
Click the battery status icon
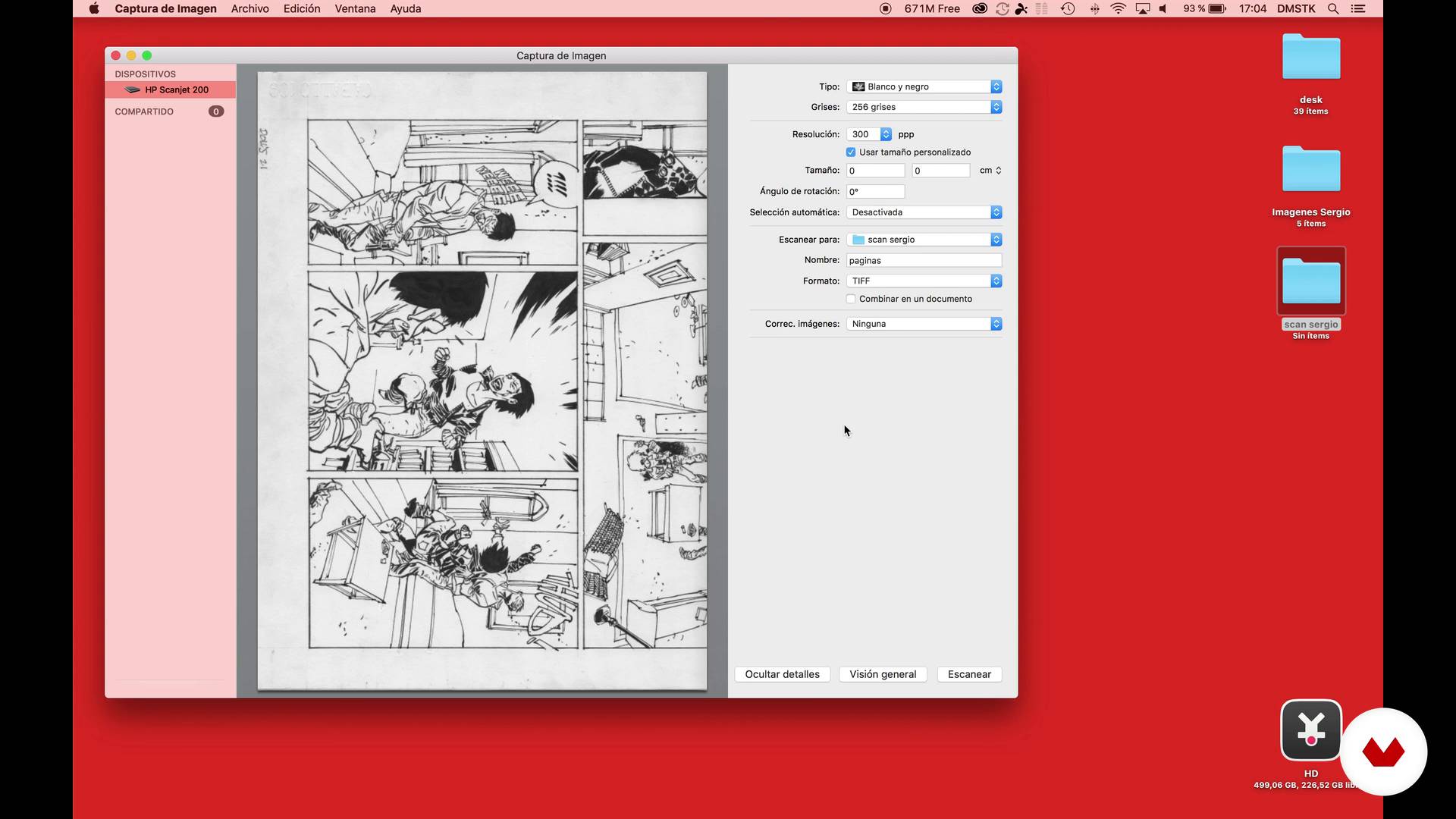(1217, 8)
